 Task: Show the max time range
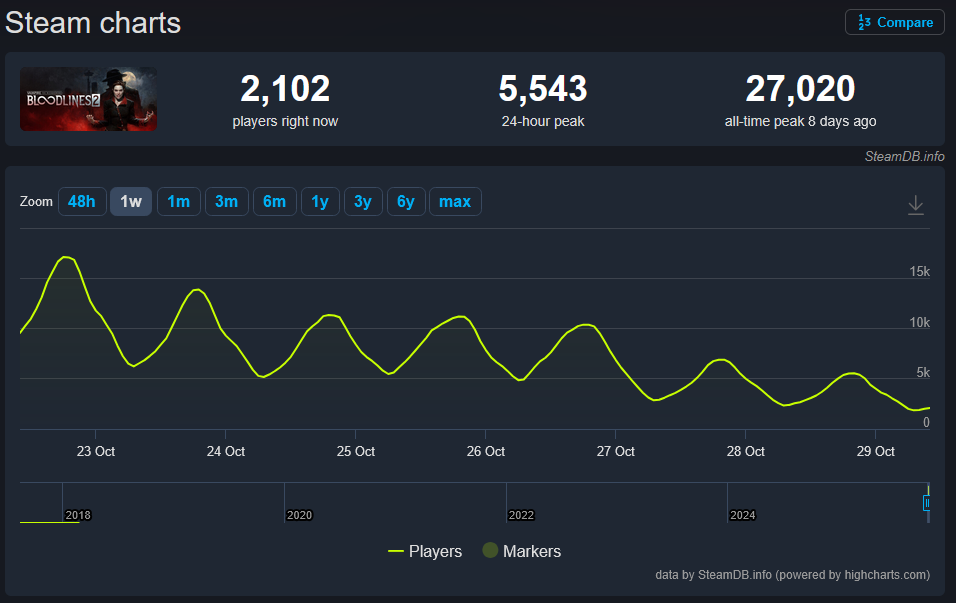pos(455,202)
